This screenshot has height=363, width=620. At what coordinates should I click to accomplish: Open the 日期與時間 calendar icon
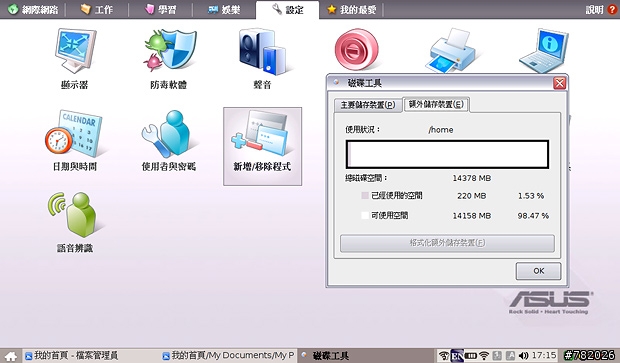(x=75, y=141)
